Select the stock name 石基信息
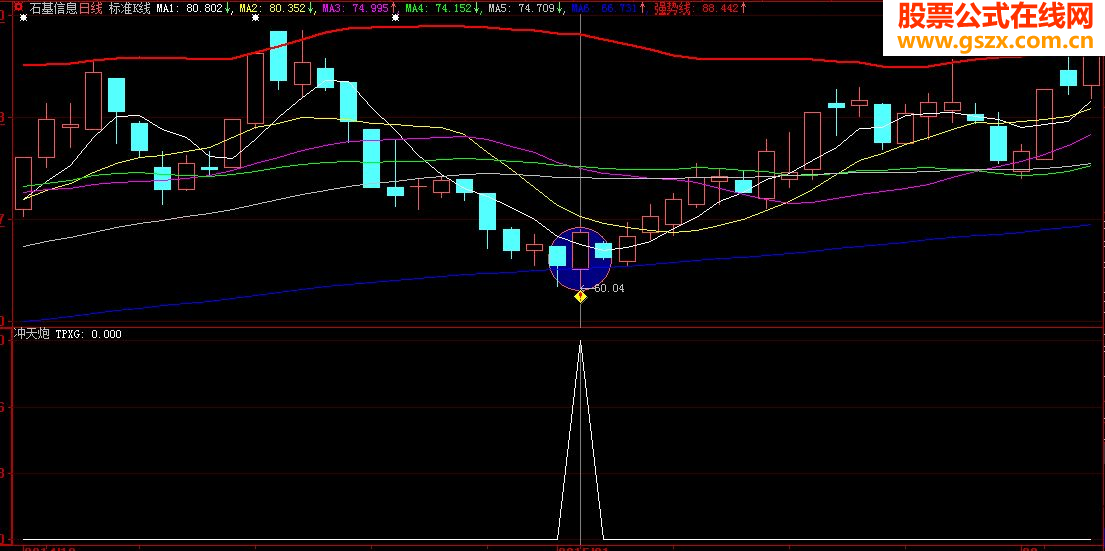The height and width of the screenshot is (551, 1105). [54, 8]
